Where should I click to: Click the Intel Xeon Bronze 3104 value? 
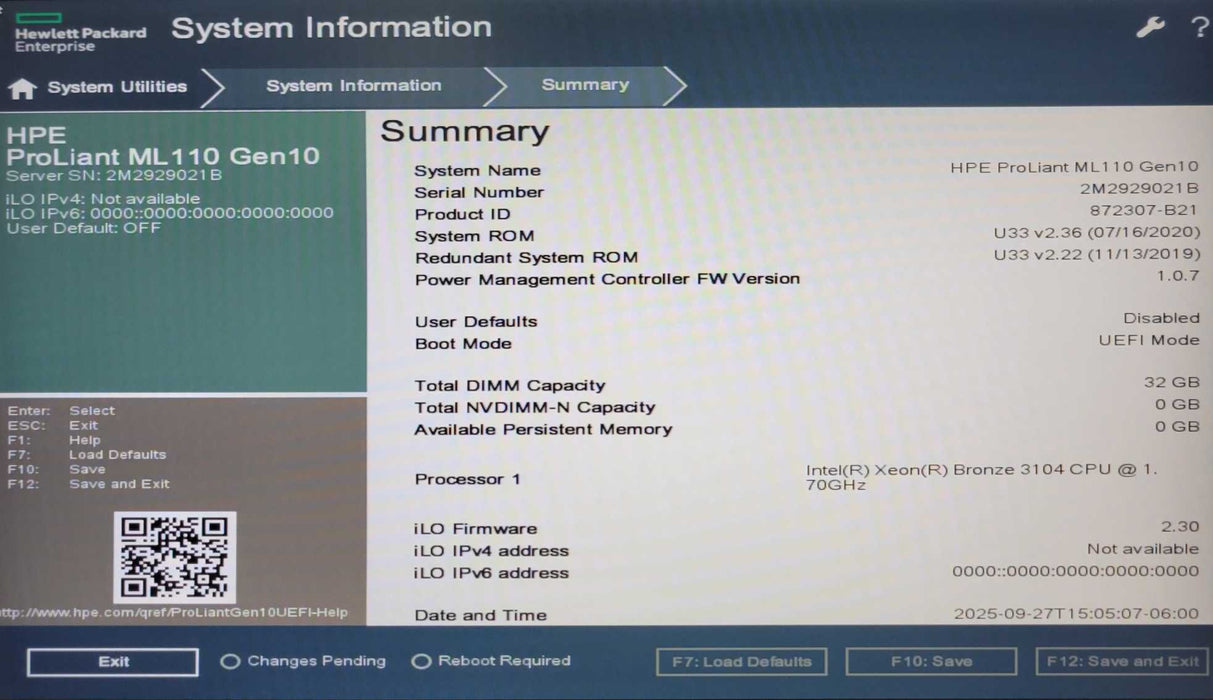[982, 477]
